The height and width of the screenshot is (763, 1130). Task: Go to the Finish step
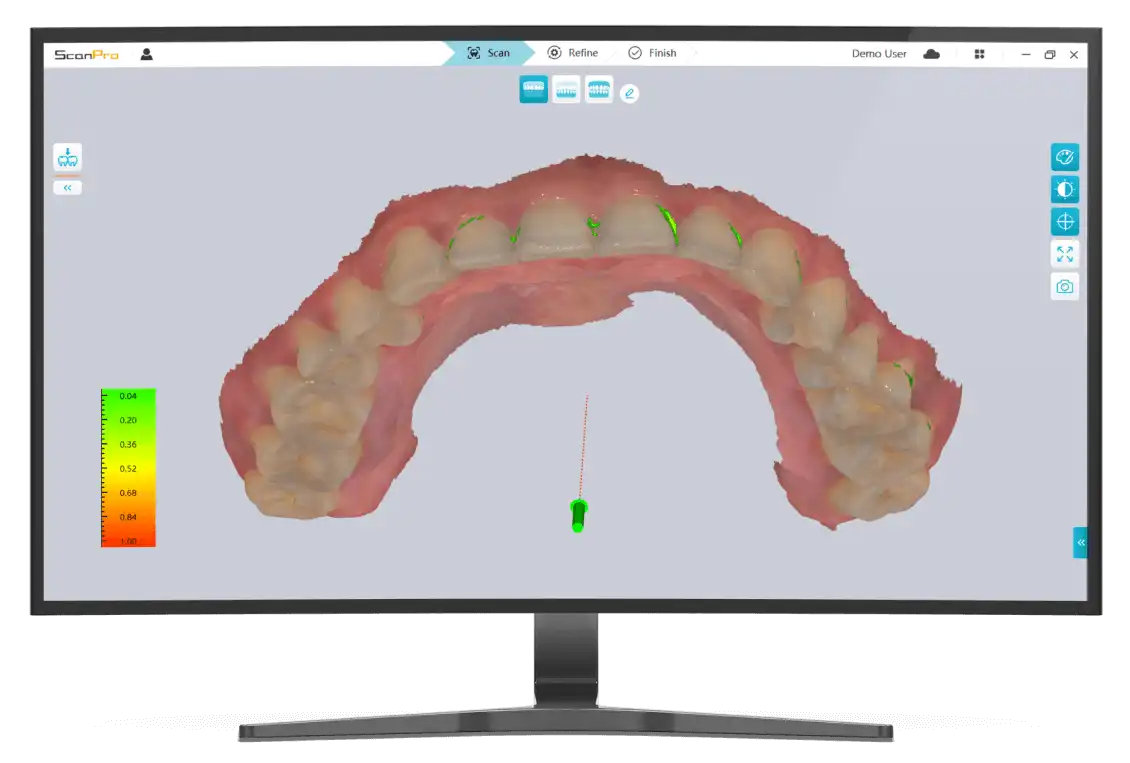[x=652, y=53]
